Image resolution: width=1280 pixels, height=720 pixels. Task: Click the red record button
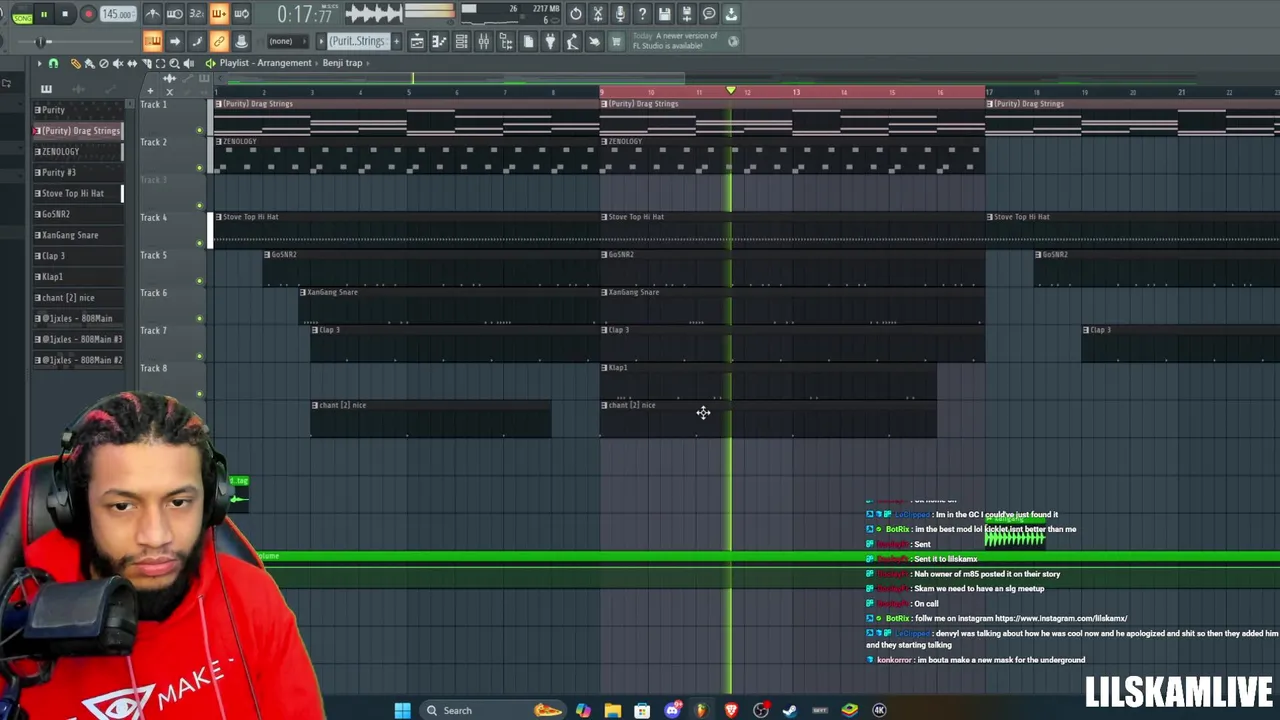88,14
